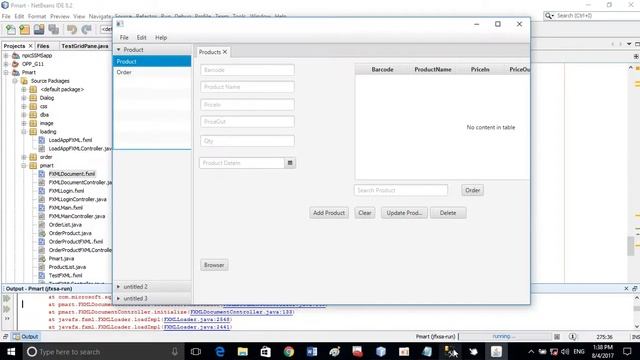The width and height of the screenshot is (640, 360).
Task: Click the Redo toolbar icon in NetBeans
Action: (x=86, y=29)
